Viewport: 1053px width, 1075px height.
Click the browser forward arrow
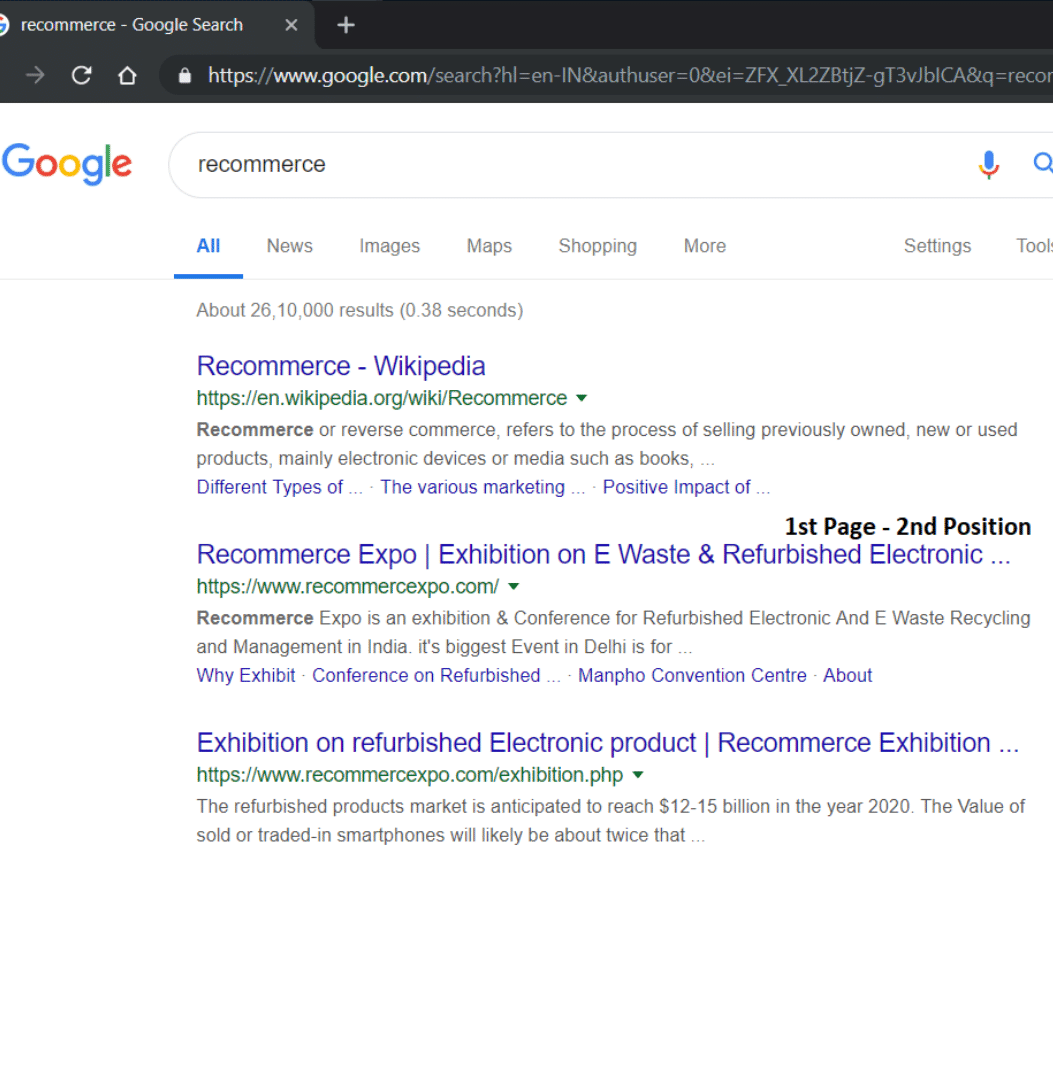[35, 75]
